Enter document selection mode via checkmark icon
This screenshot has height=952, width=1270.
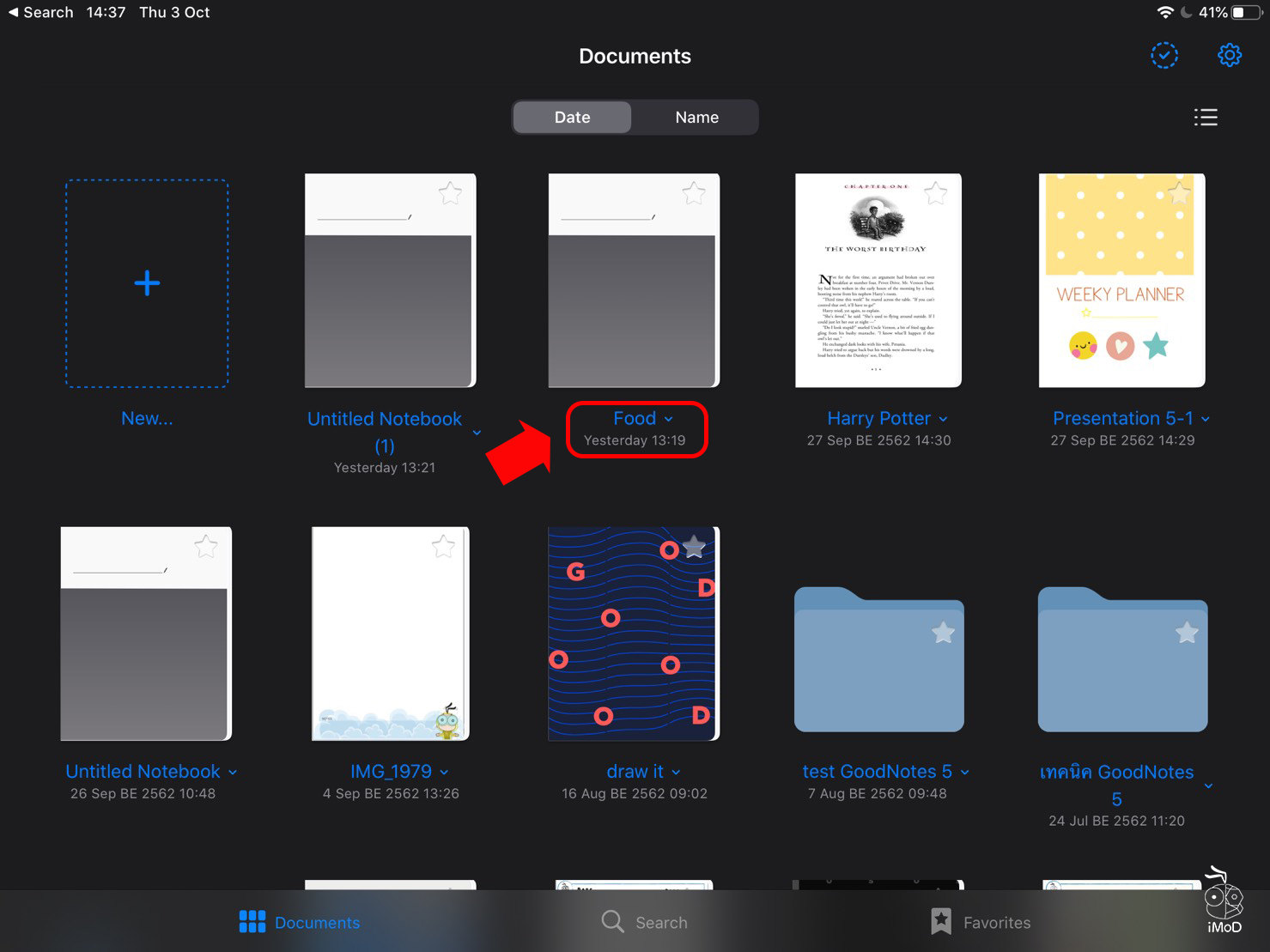pyautogui.click(x=1164, y=54)
